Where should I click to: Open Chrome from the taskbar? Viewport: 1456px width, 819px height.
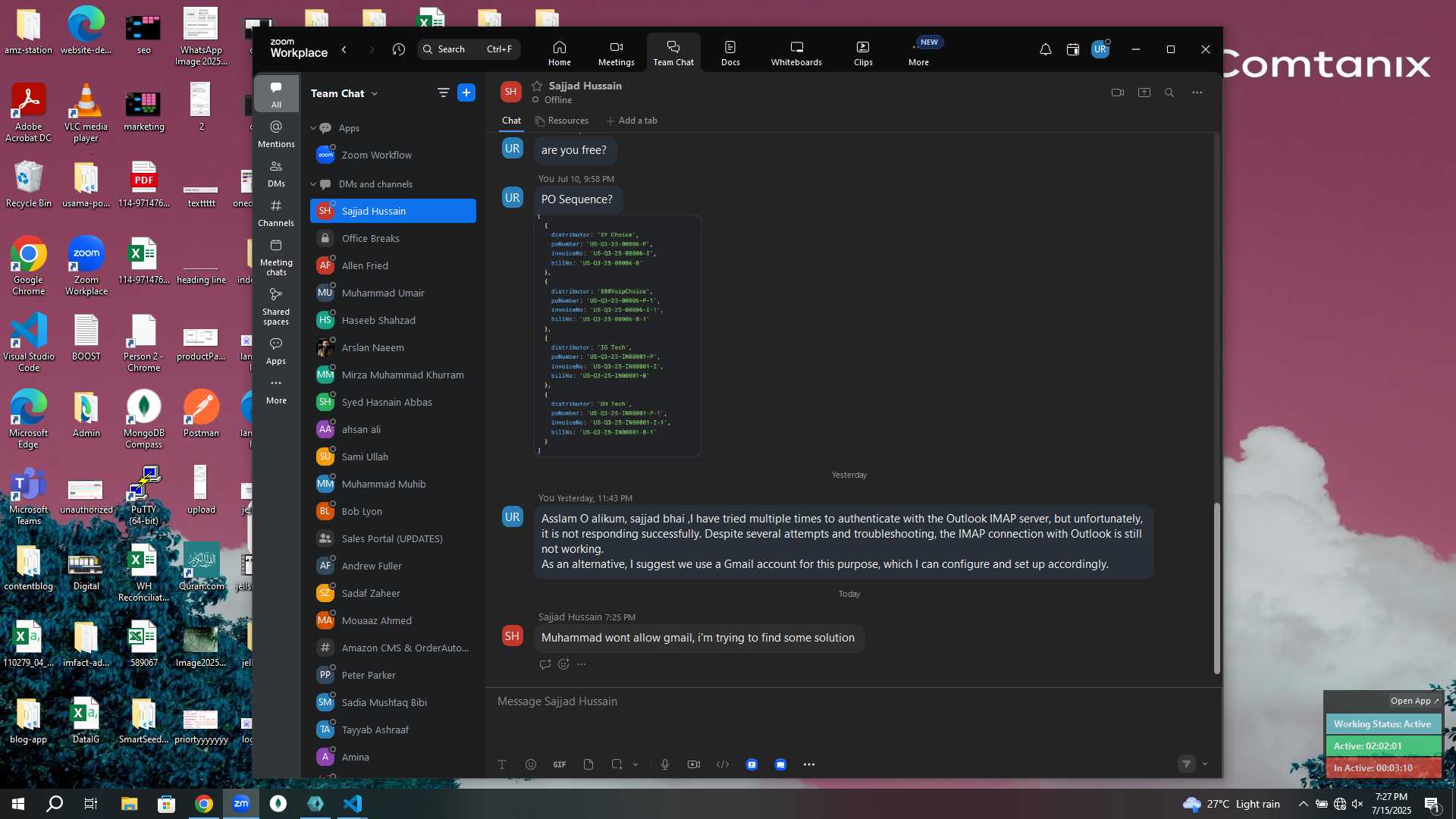(x=204, y=804)
